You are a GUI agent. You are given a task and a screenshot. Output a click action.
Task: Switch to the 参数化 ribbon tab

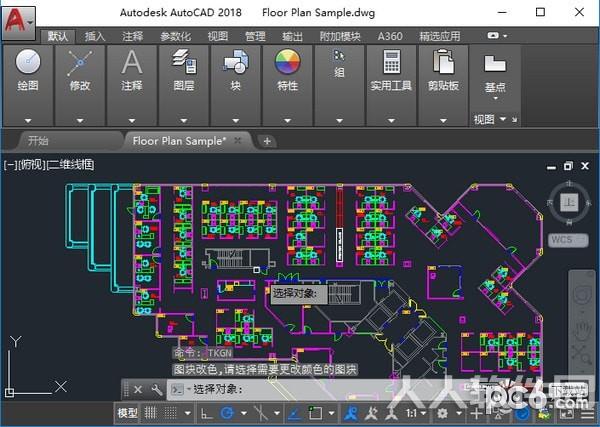[x=175, y=36]
